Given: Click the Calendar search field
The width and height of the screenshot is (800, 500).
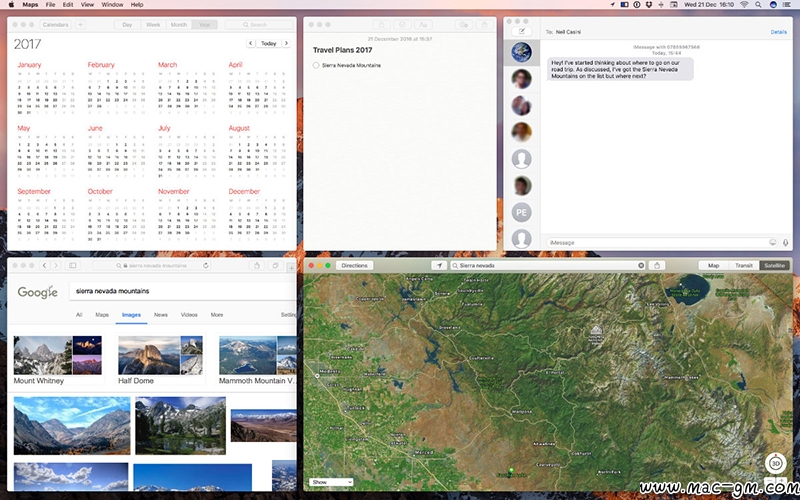Looking at the screenshot, I should 259,24.
